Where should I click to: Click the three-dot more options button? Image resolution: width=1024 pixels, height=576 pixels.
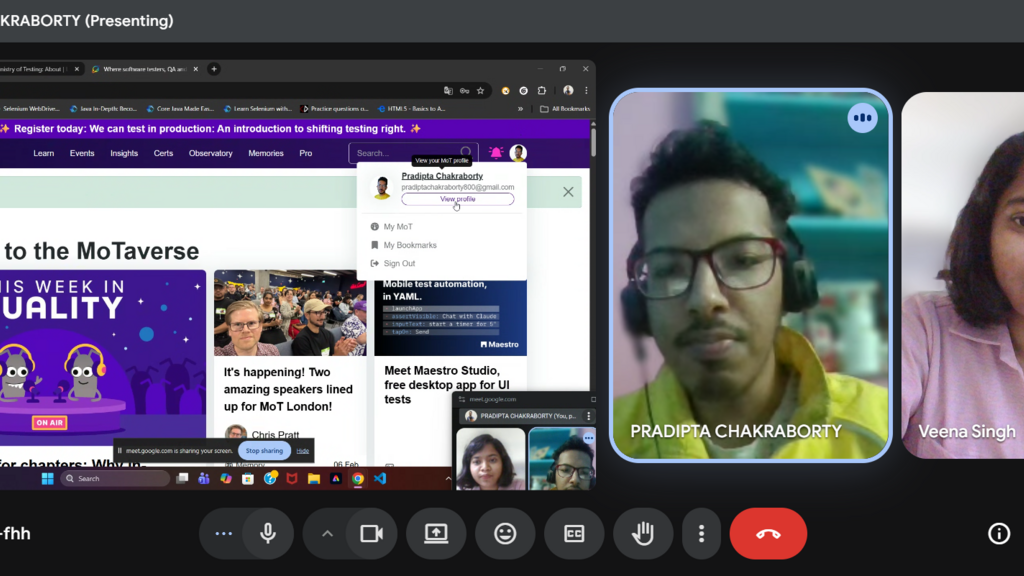coord(701,534)
